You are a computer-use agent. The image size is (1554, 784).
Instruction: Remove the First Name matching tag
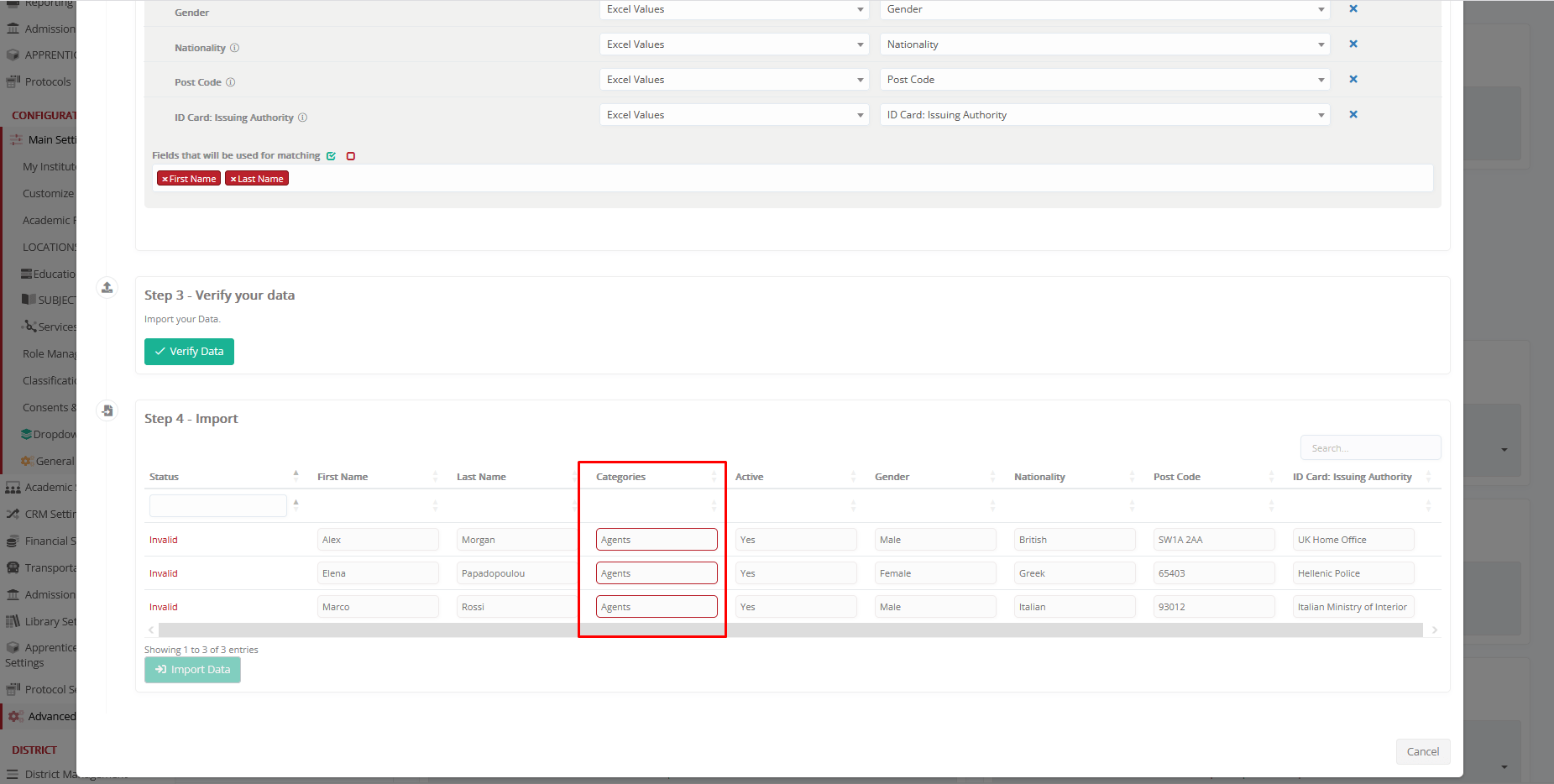point(165,179)
